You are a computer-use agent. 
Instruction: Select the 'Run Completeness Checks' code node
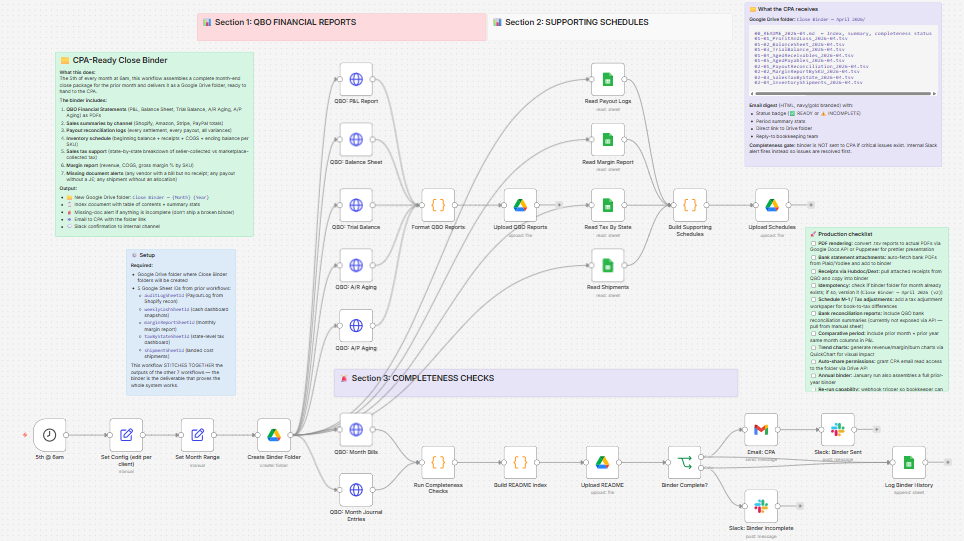click(x=438, y=462)
